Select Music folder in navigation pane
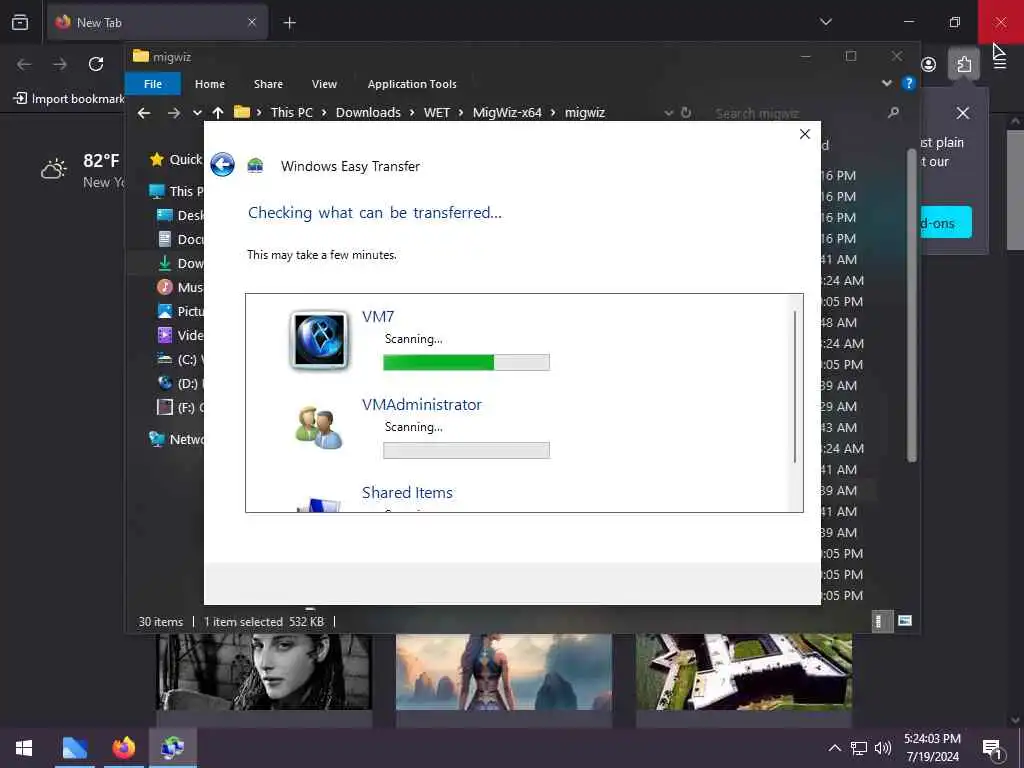Viewport: 1024px width, 768px height. pyautogui.click(x=181, y=287)
